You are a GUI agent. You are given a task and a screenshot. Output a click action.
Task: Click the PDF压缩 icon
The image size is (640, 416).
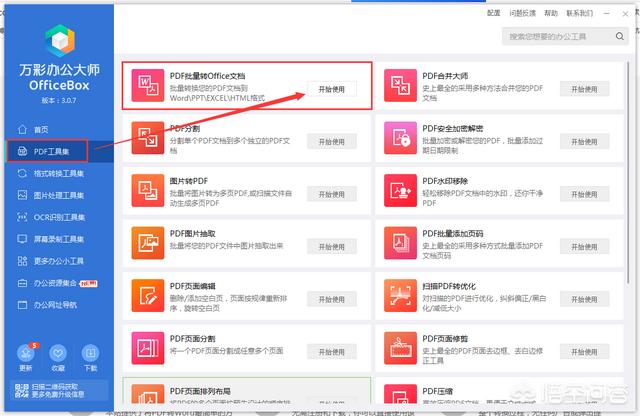pos(400,394)
